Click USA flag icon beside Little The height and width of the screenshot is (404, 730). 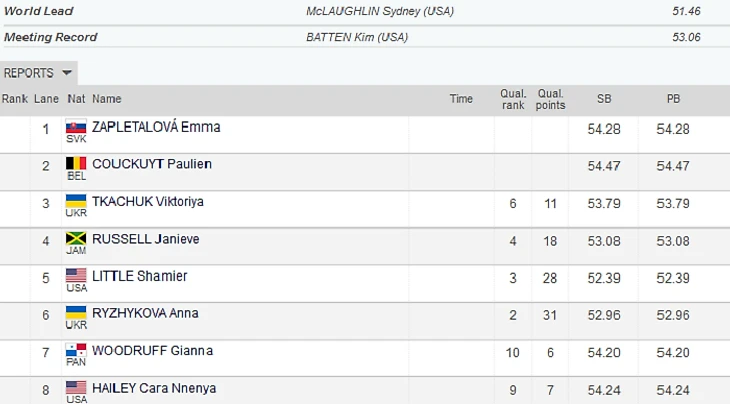click(x=76, y=275)
